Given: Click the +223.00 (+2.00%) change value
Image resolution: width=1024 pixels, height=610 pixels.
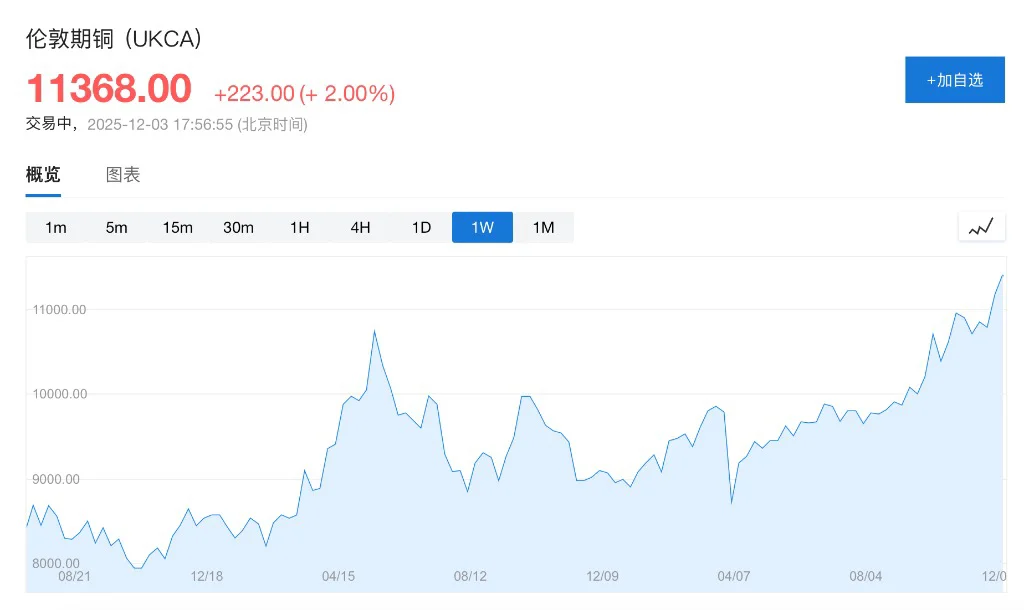Looking at the screenshot, I should 304,94.
